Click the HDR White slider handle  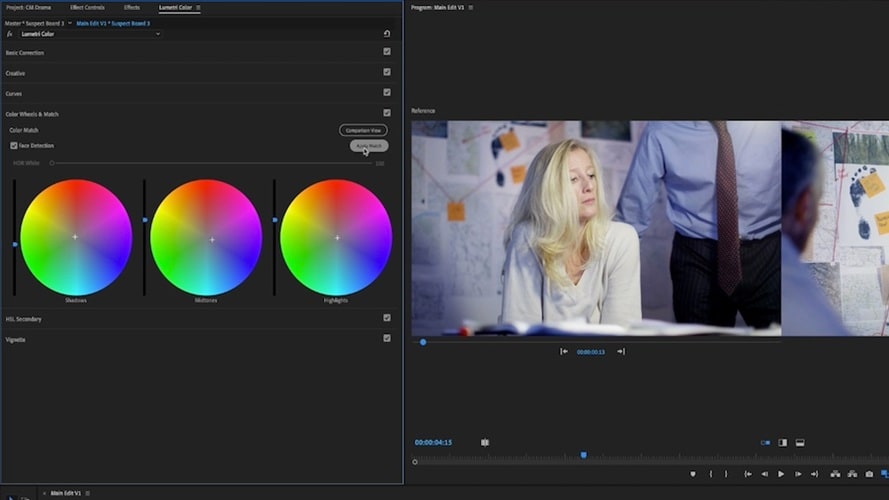(x=52, y=163)
